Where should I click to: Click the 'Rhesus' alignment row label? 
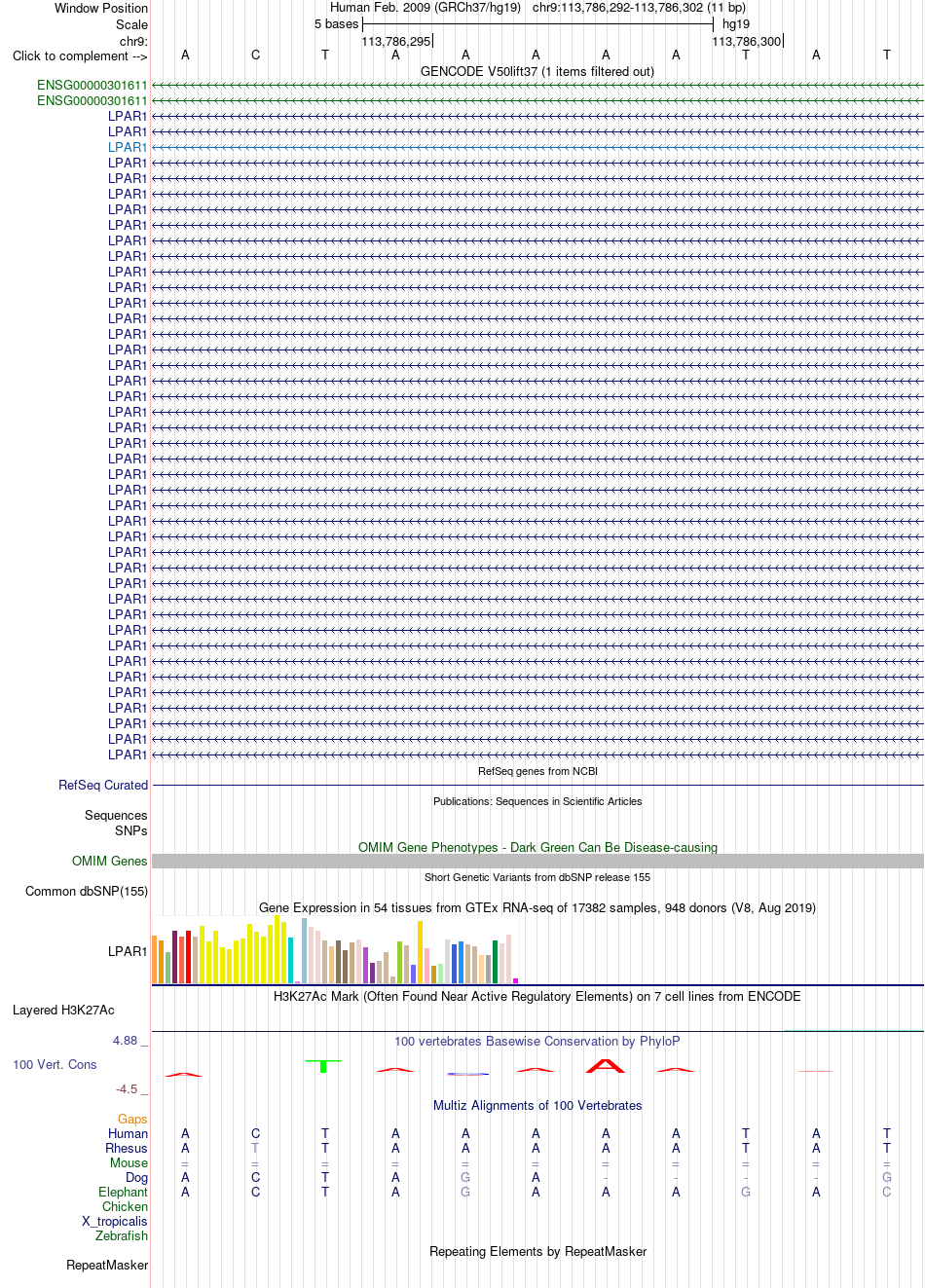(127, 1148)
